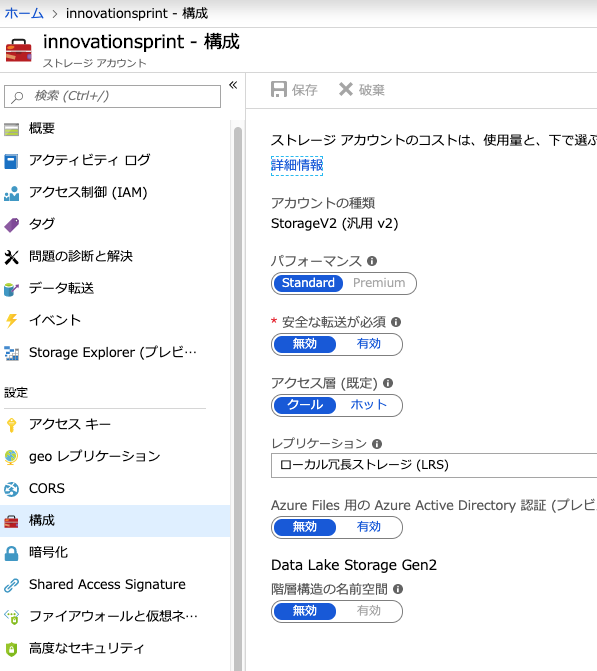This screenshot has width=597, height=671.
Task: Click the info icon beside レプリケーション
Action: [377, 444]
